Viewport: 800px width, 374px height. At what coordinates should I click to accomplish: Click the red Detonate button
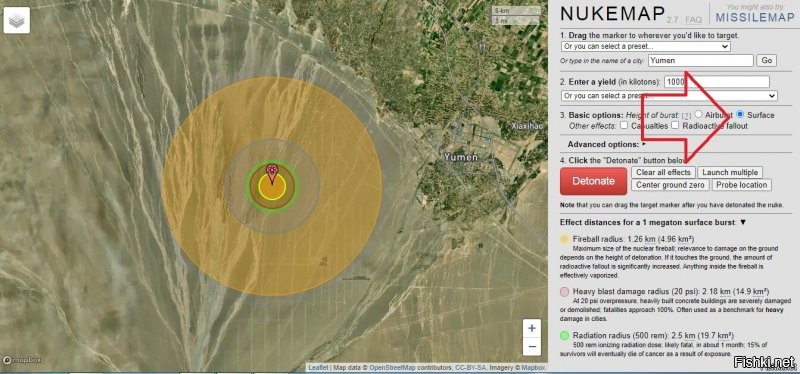pos(593,181)
